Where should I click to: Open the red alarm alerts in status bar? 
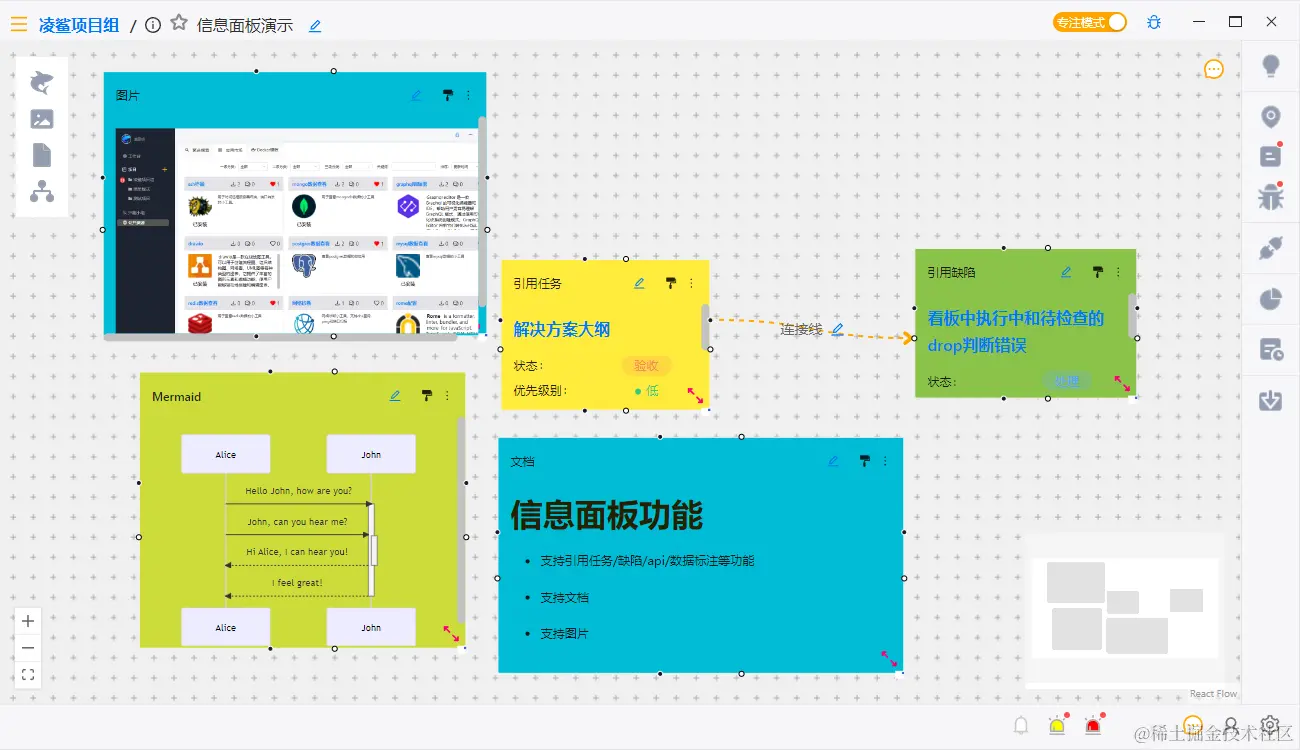pos(1094,726)
